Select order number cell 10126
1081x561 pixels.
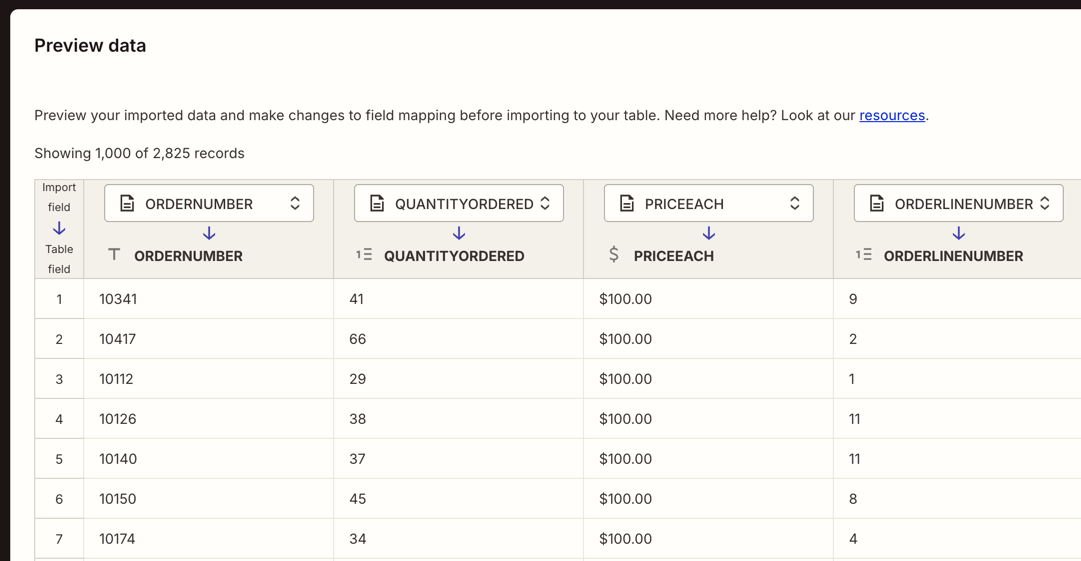click(x=208, y=419)
